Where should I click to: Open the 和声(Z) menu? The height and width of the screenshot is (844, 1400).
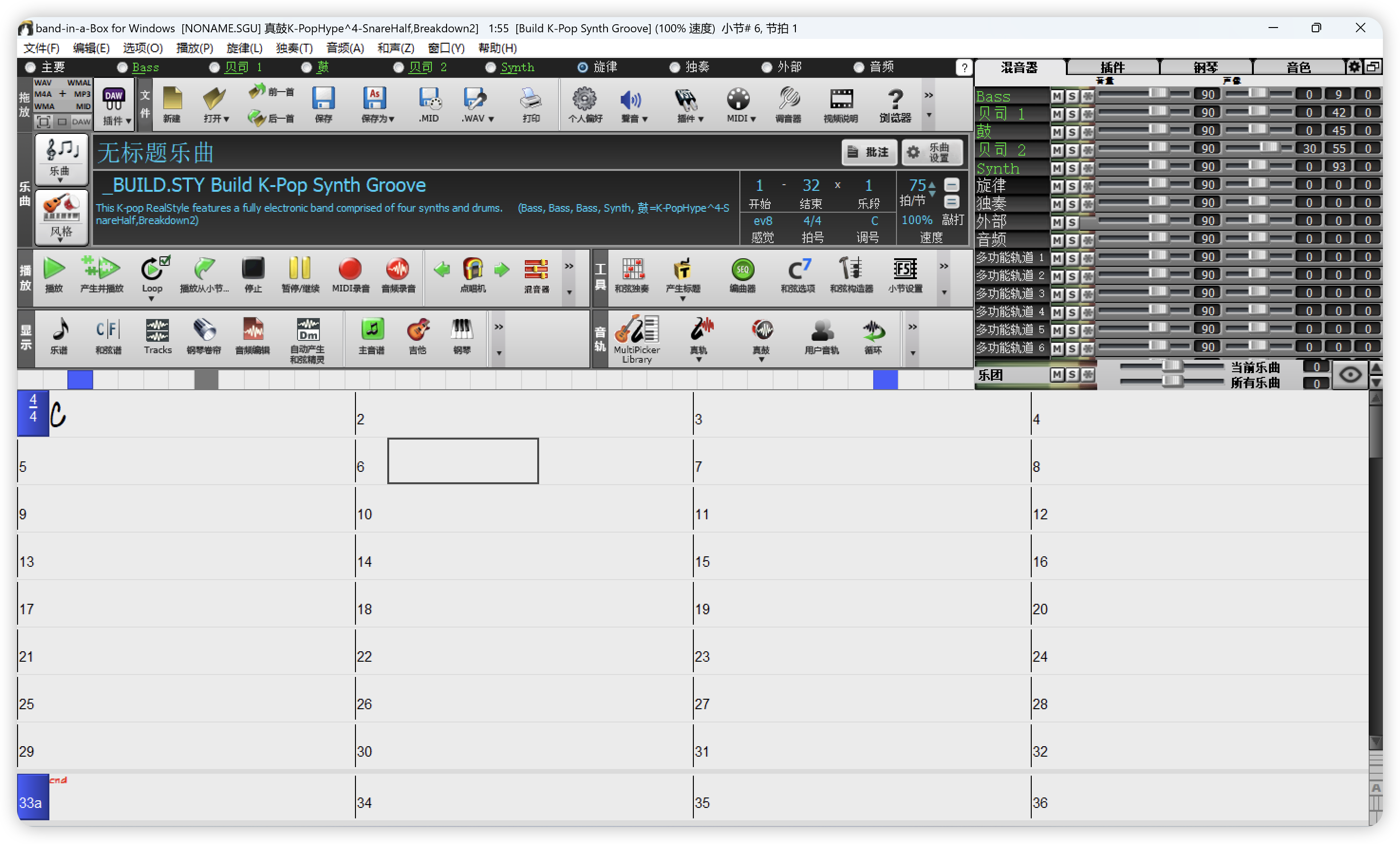[x=395, y=48]
